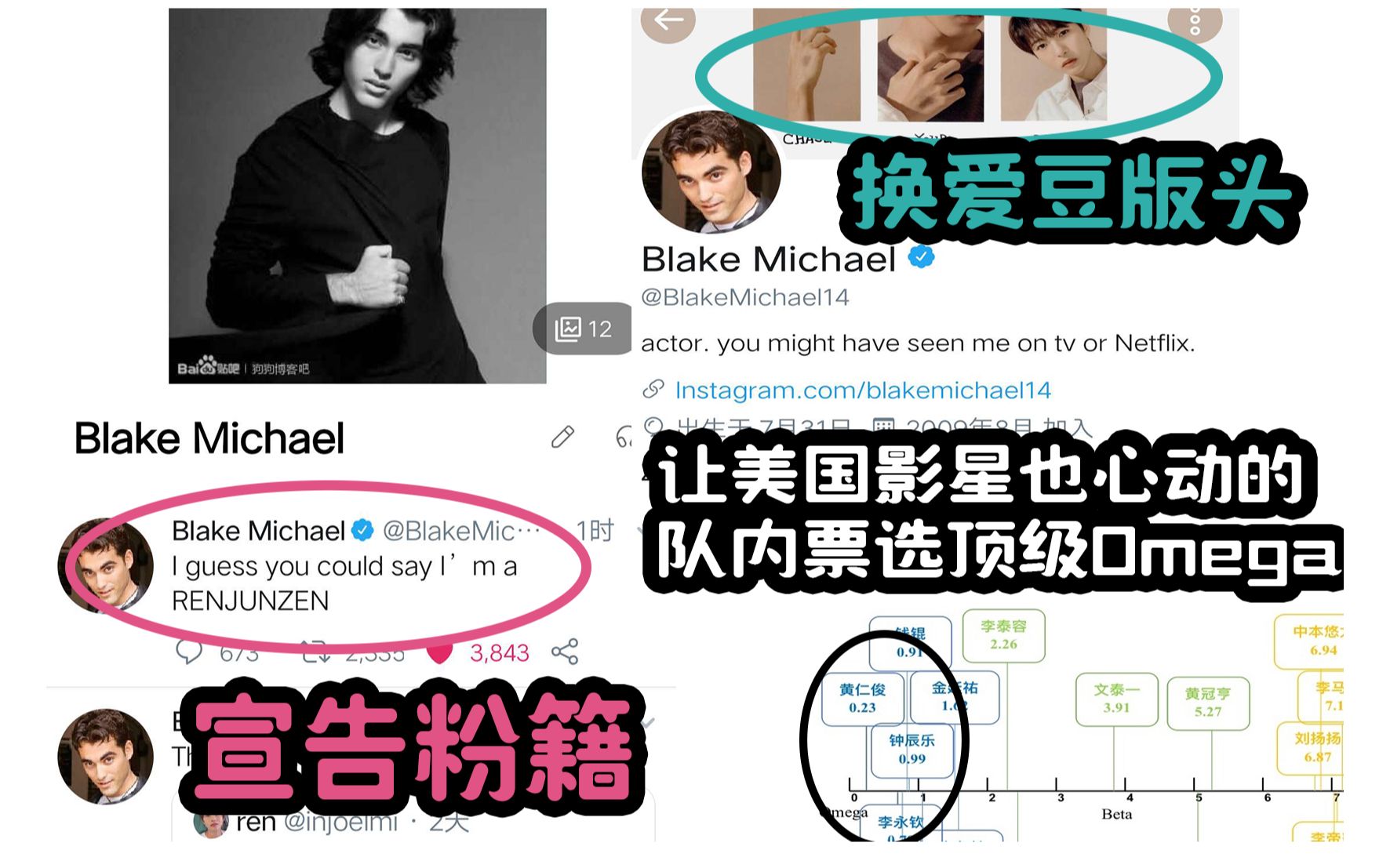Open the three-dot more options menu
1390x868 pixels.
point(1195,21)
